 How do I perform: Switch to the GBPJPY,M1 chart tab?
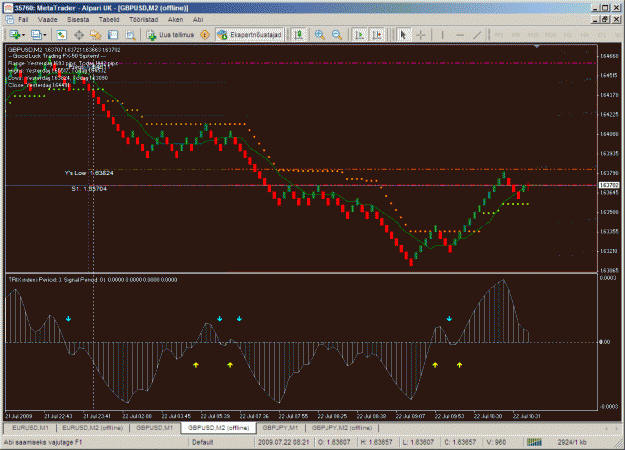point(281,428)
